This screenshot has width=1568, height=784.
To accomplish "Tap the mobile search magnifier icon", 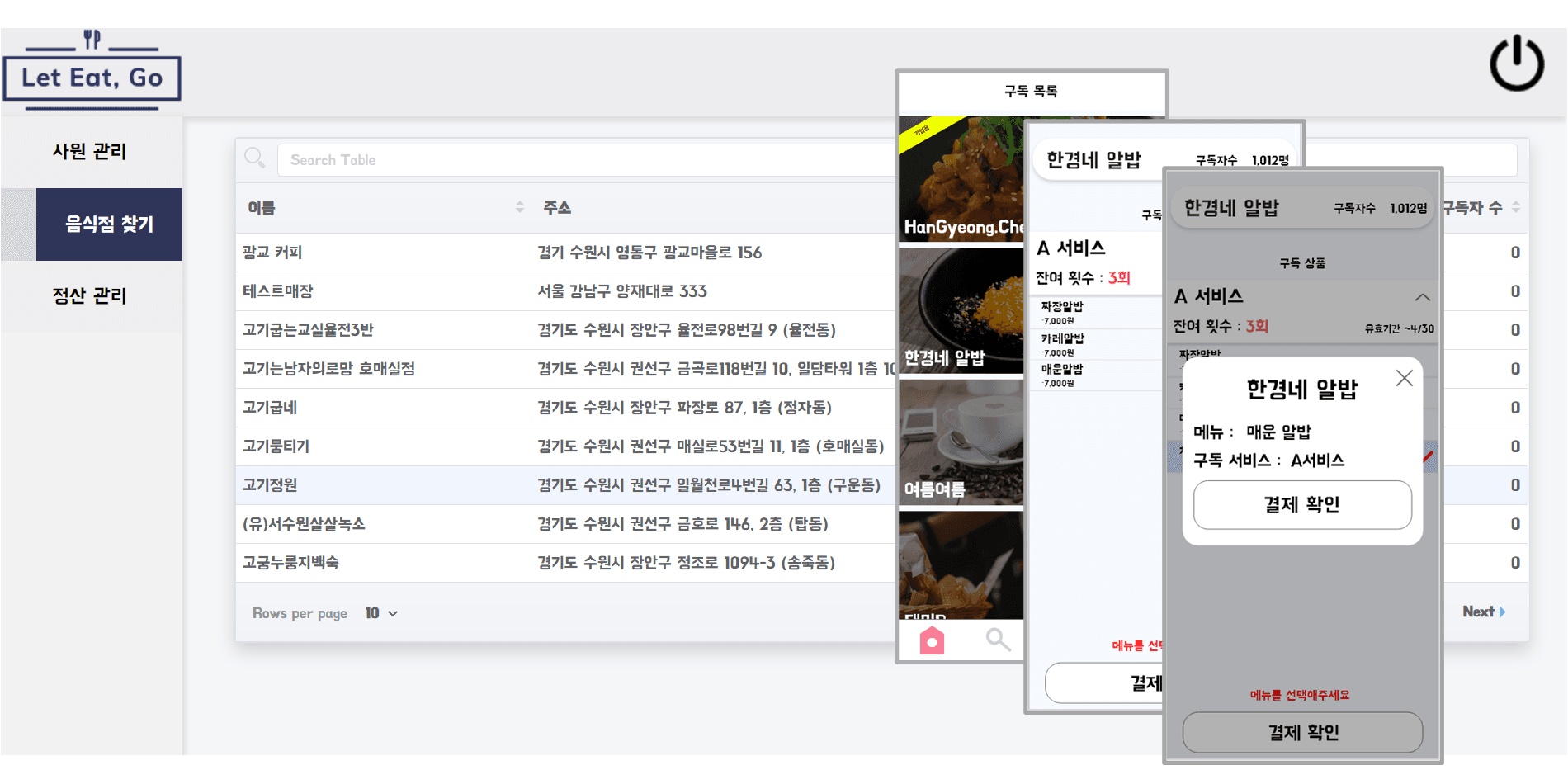I will (998, 639).
